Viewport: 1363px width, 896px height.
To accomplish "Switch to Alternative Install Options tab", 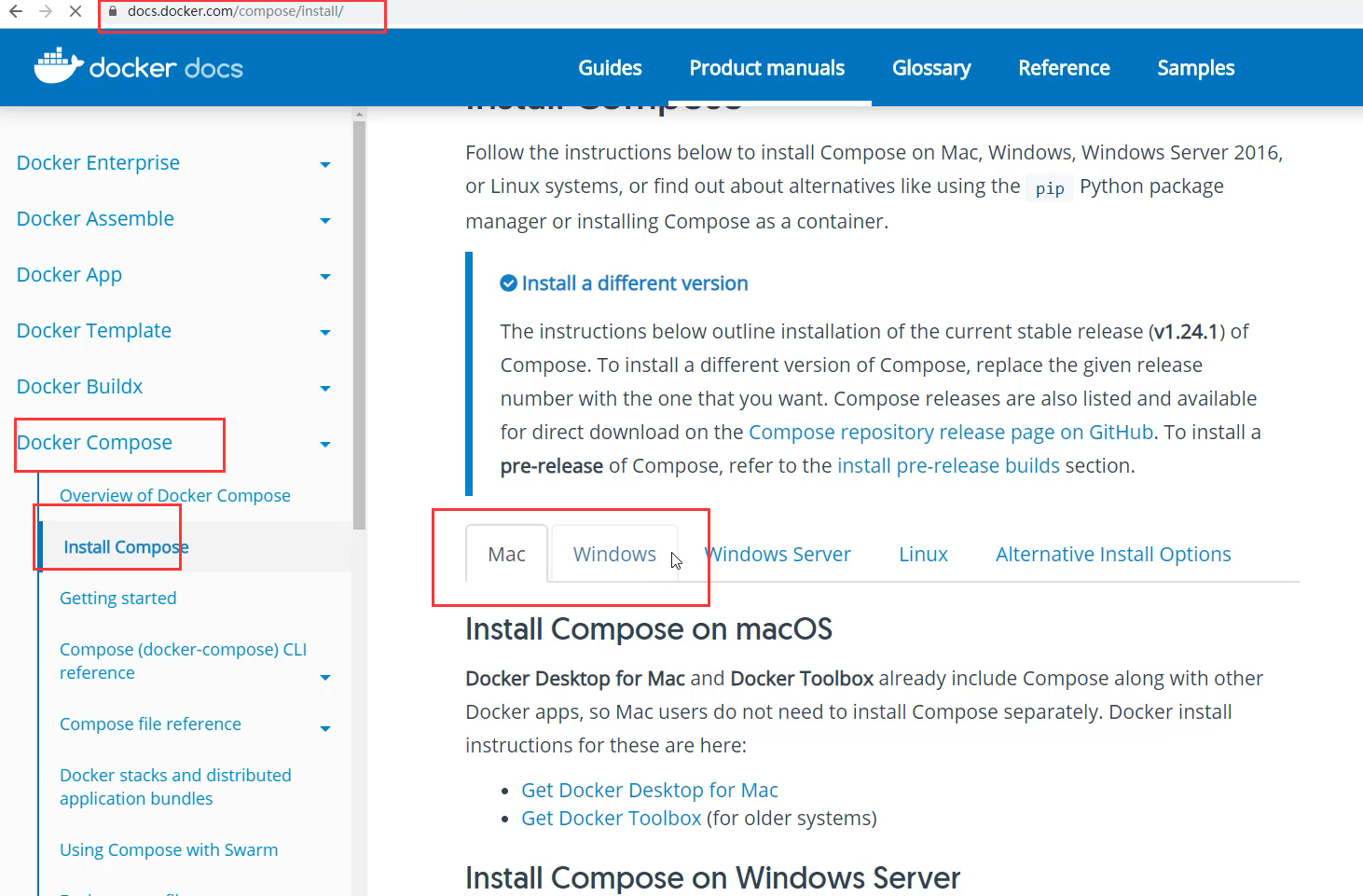I will (x=1113, y=554).
